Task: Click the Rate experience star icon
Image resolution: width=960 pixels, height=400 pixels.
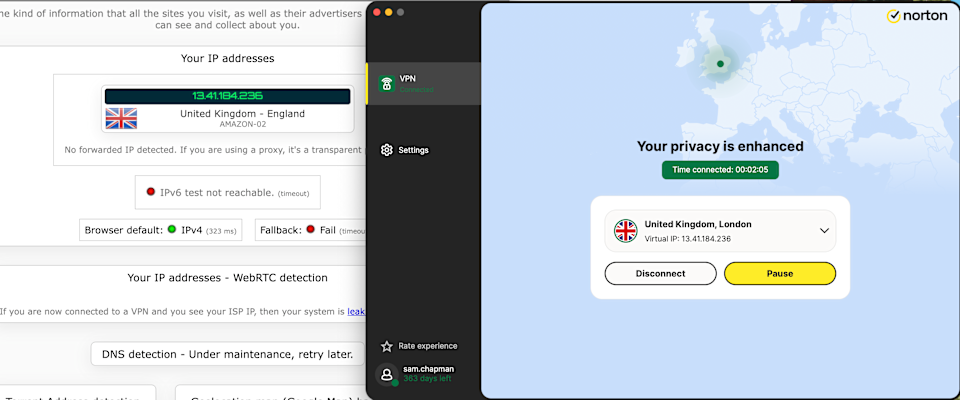Action: pyautogui.click(x=387, y=346)
